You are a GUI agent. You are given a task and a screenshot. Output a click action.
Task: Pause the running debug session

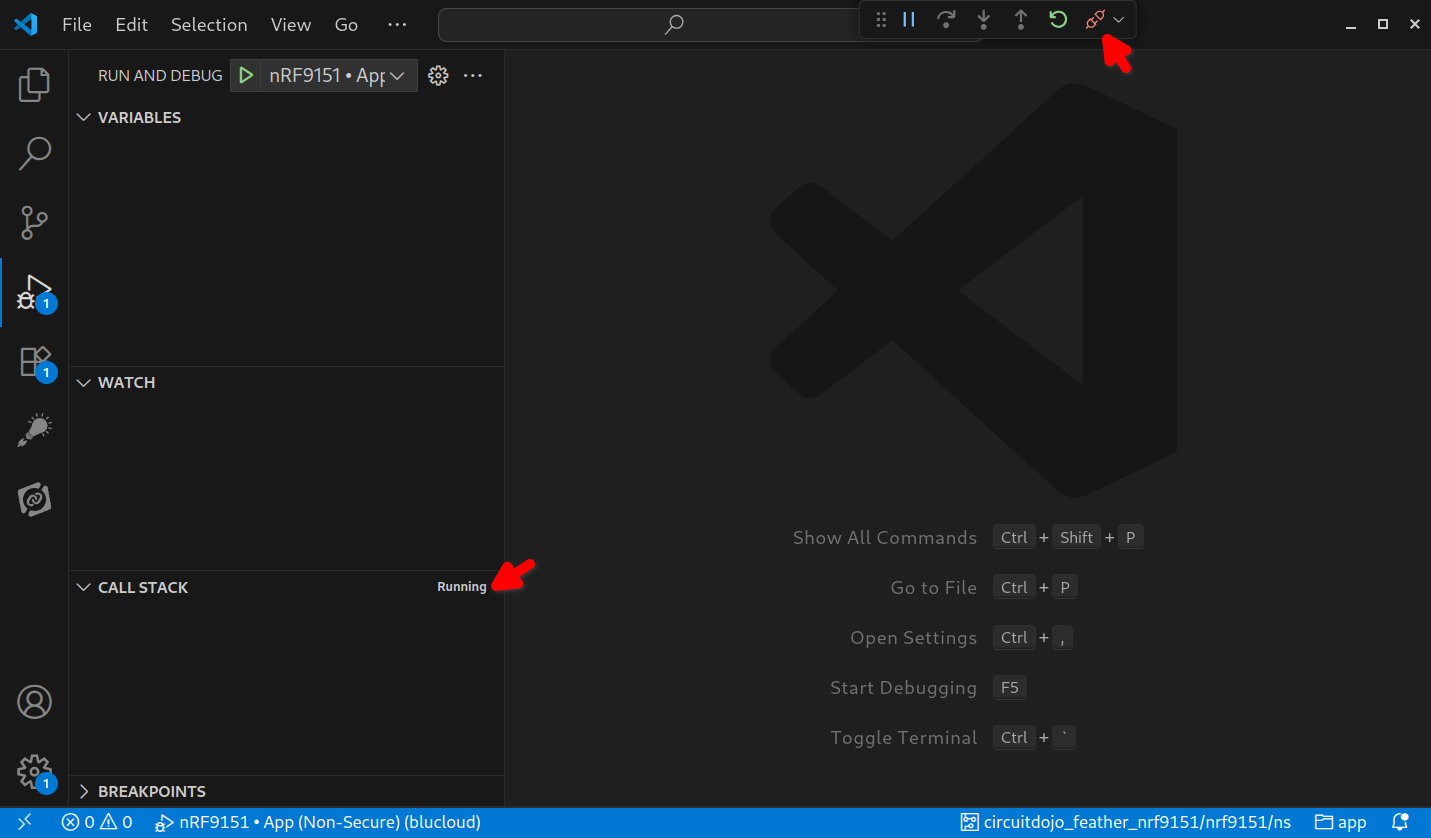click(x=909, y=19)
